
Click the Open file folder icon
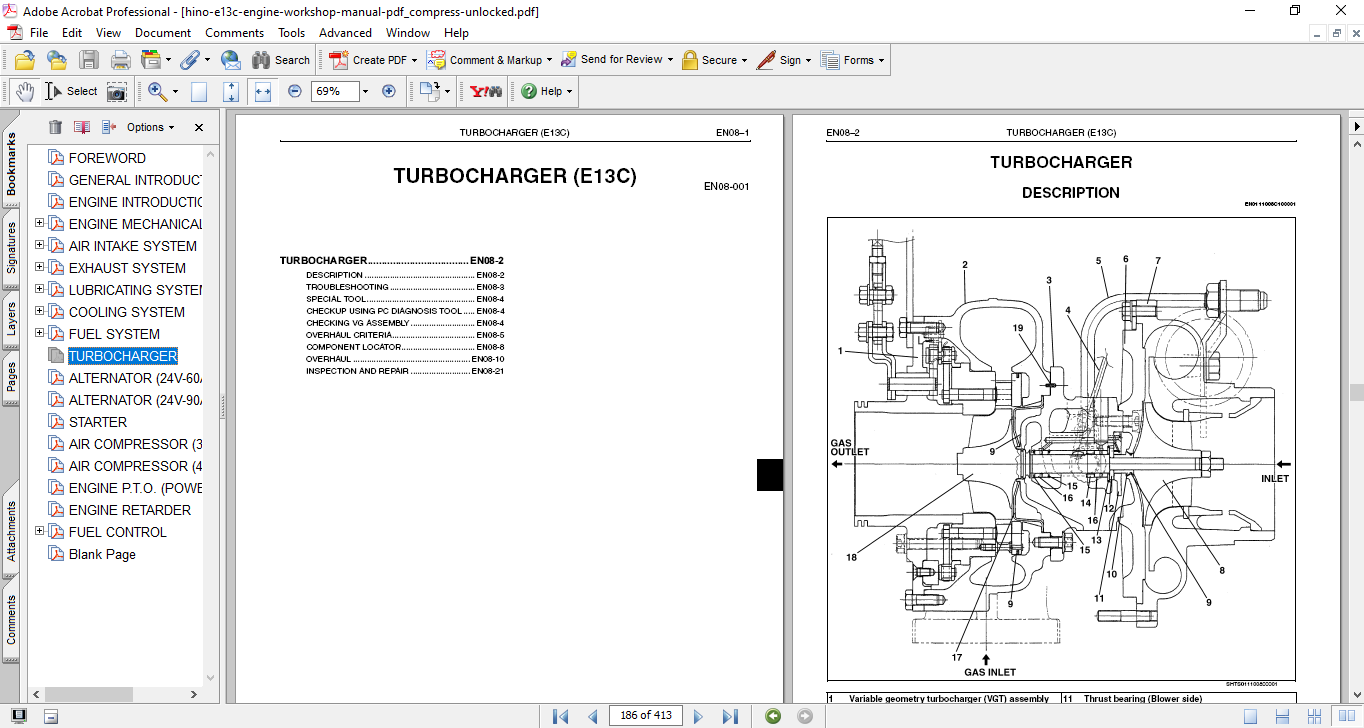[x=25, y=60]
